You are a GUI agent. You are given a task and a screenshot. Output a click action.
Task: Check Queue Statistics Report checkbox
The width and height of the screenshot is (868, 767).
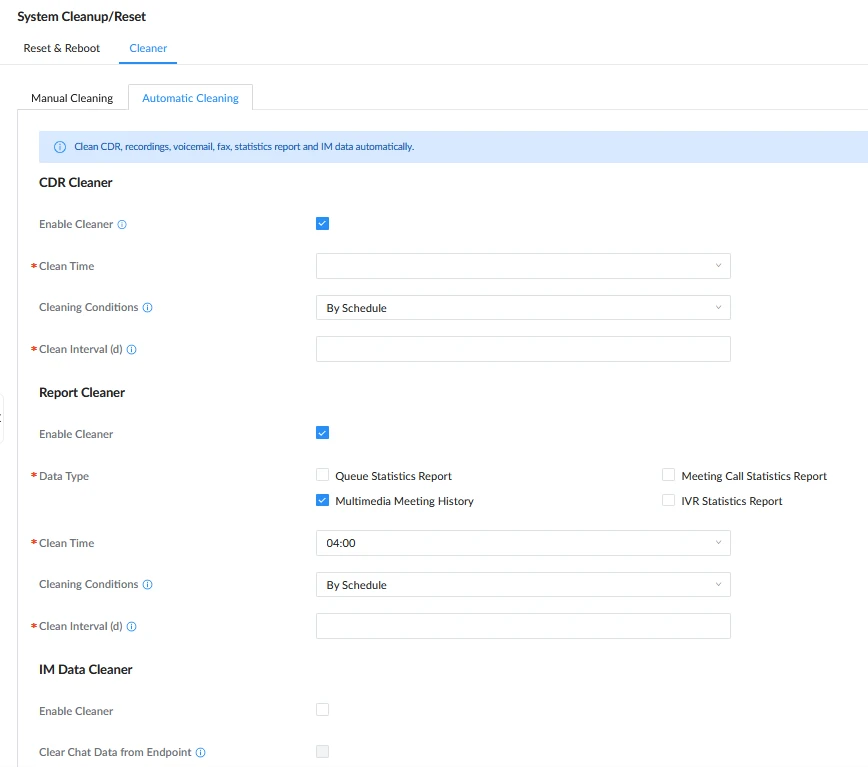click(322, 475)
